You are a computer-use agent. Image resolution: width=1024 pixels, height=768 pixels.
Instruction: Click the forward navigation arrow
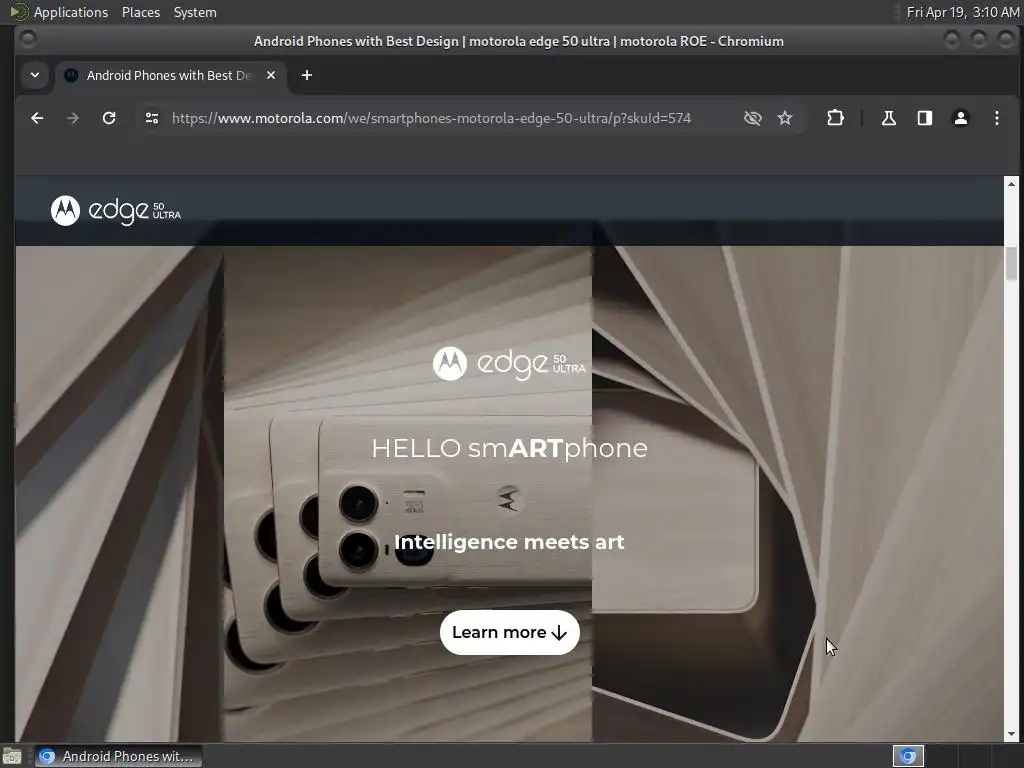click(72, 118)
